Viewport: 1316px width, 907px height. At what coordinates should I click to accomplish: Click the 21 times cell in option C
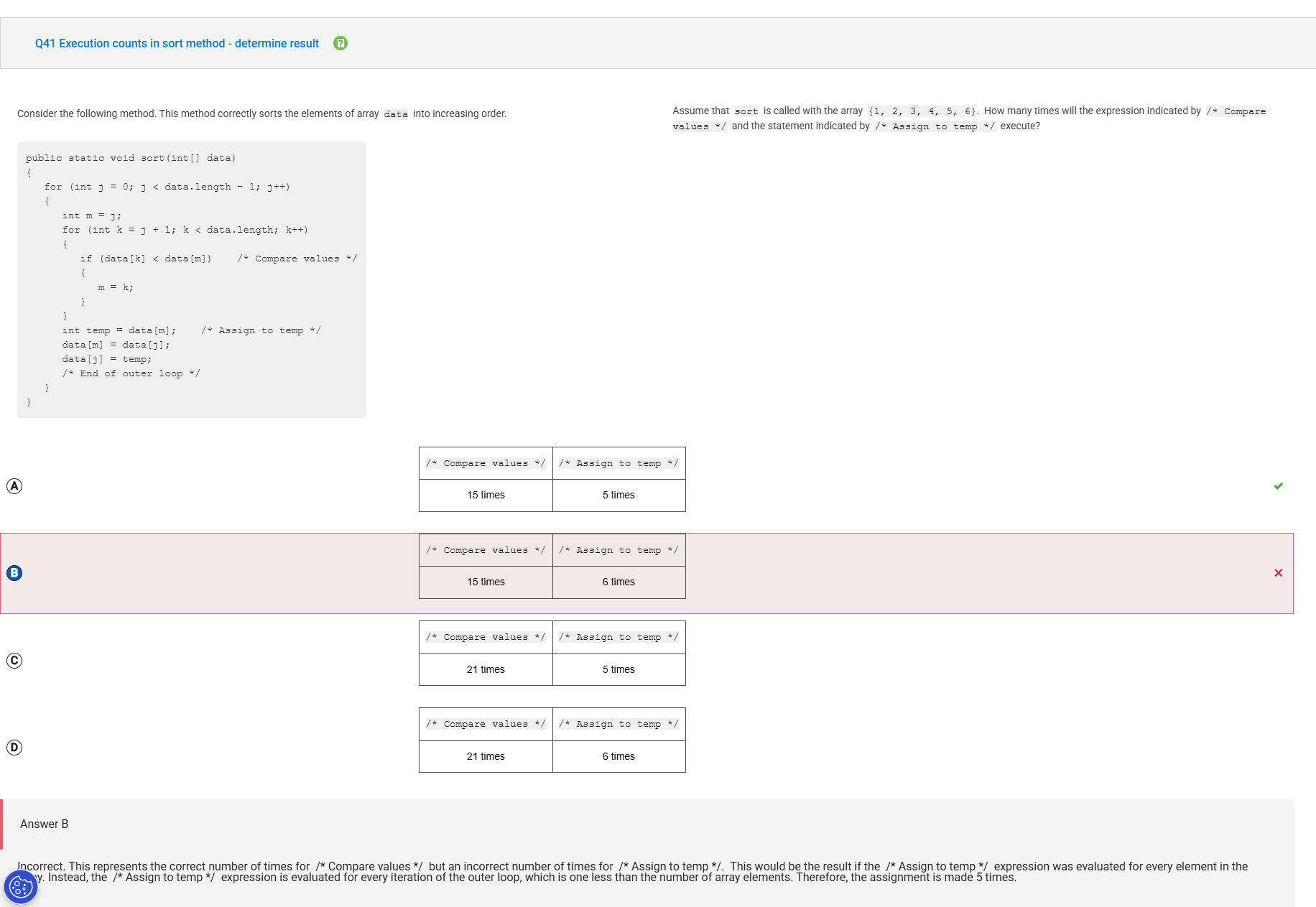486,670
